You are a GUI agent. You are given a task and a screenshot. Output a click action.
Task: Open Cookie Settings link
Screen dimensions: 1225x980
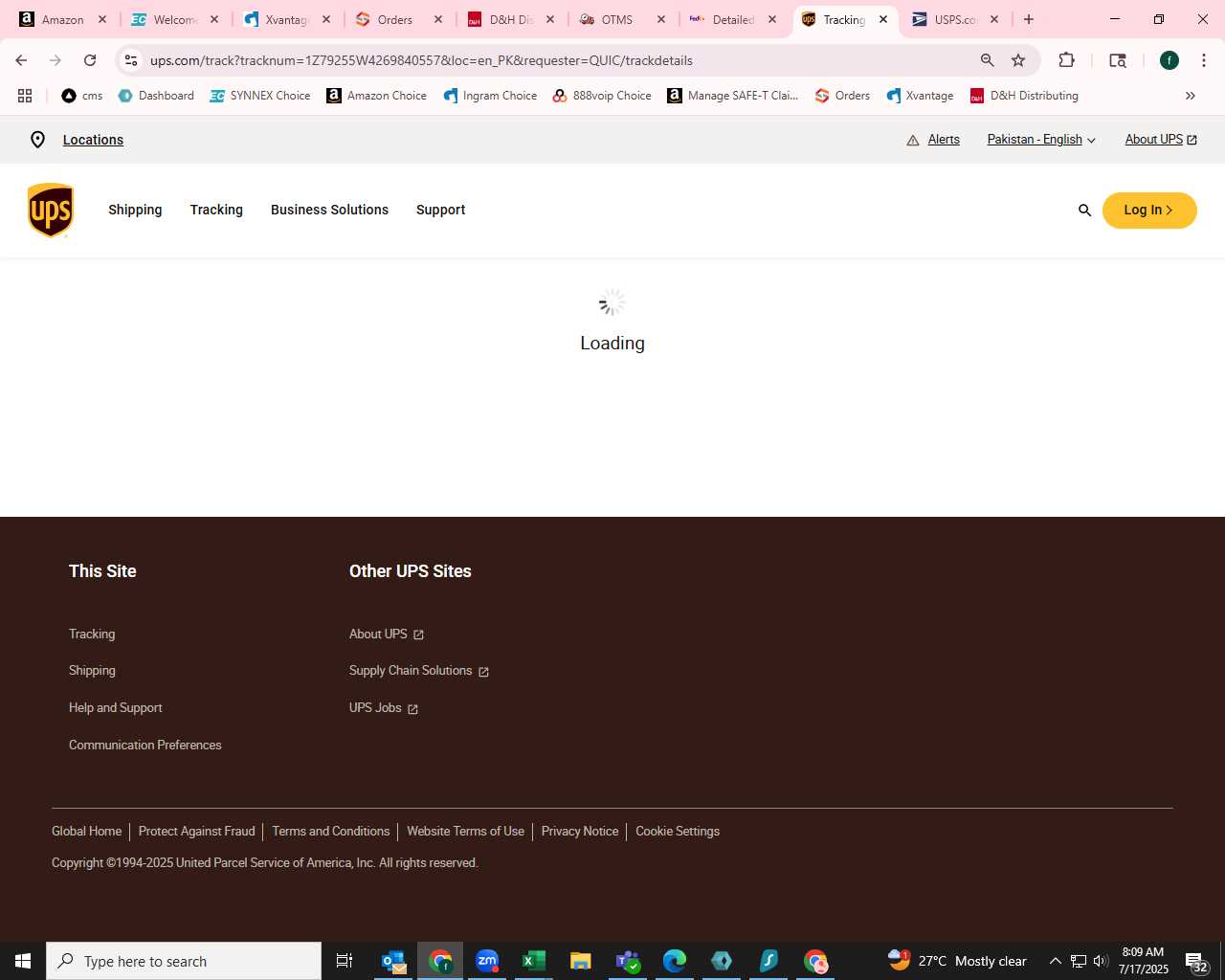click(x=678, y=832)
